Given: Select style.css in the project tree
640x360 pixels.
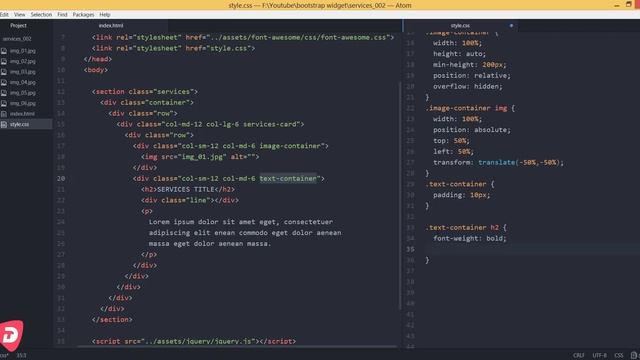Looking at the screenshot, I should [x=19, y=124].
